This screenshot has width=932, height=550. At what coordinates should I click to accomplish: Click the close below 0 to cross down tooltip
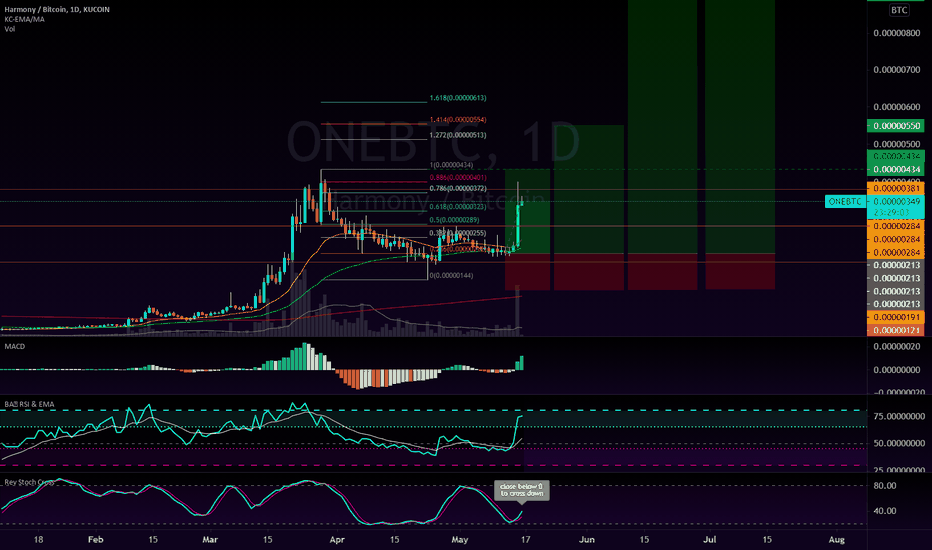[x=521, y=490]
